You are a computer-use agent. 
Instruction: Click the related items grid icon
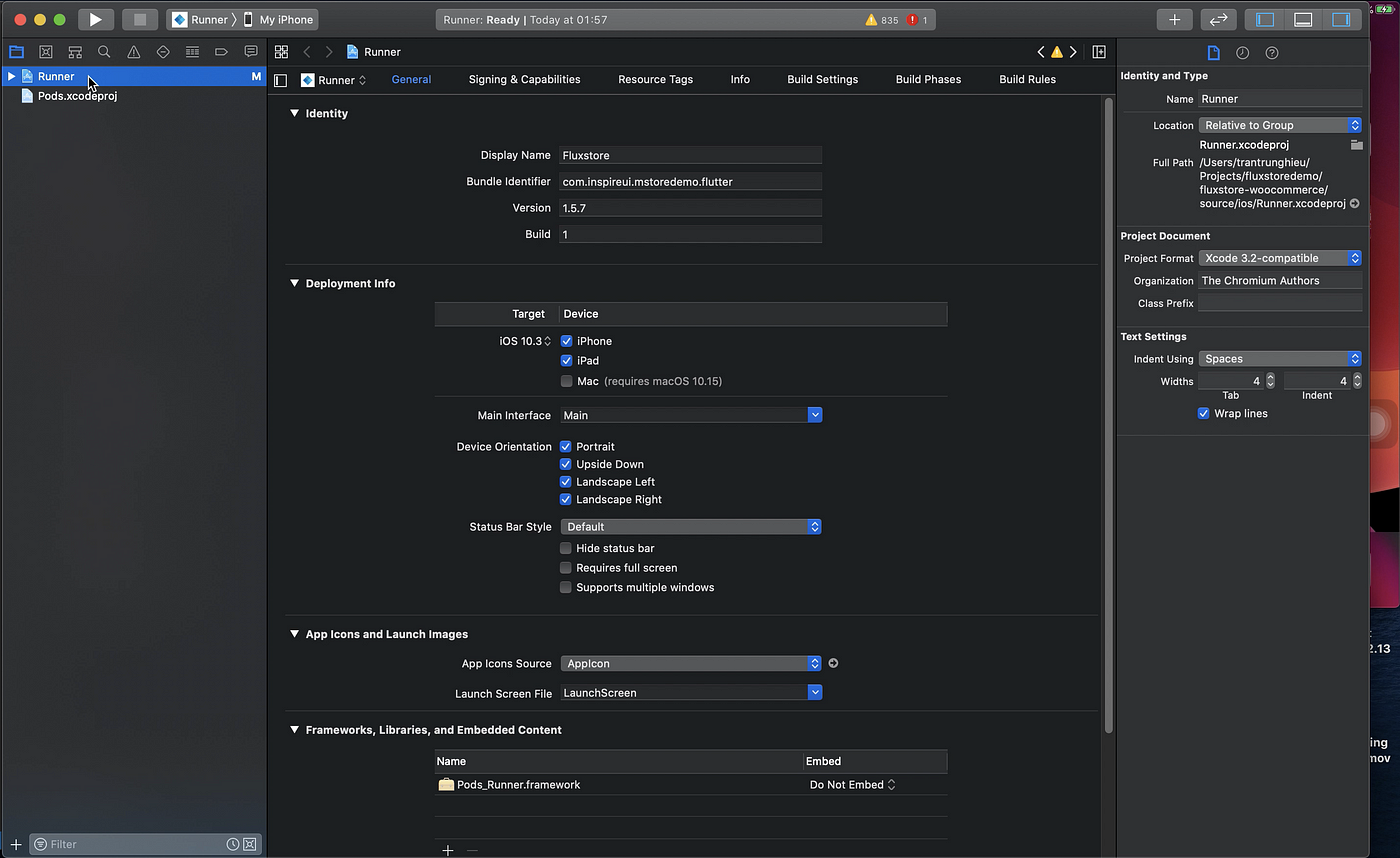[281, 52]
